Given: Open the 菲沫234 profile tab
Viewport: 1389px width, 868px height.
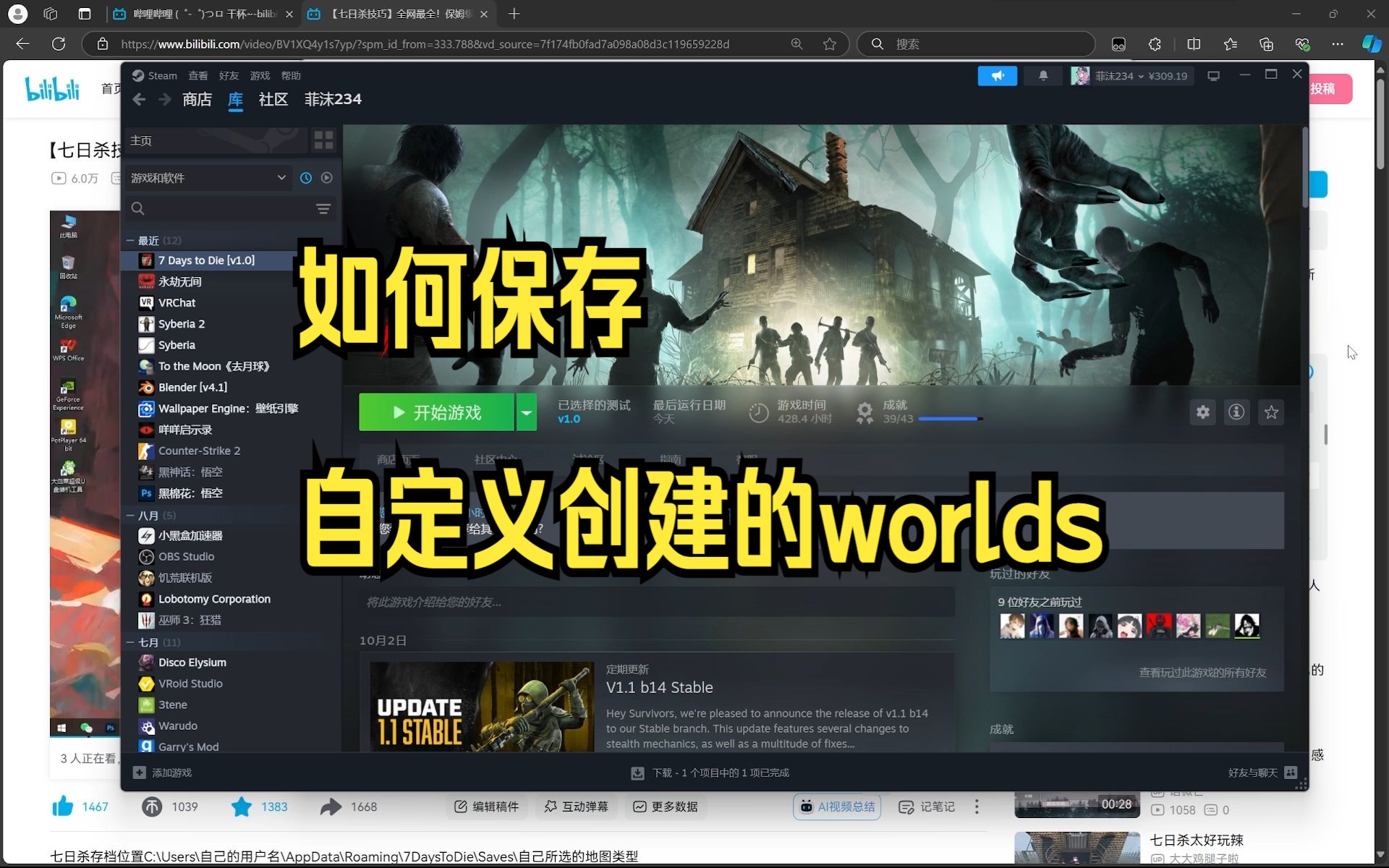Looking at the screenshot, I should (333, 100).
